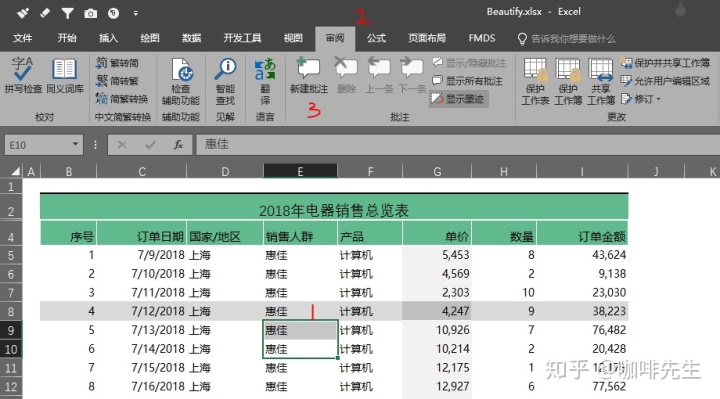Select column G header
This screenshot has height=399, width=720.
[437, 171]
